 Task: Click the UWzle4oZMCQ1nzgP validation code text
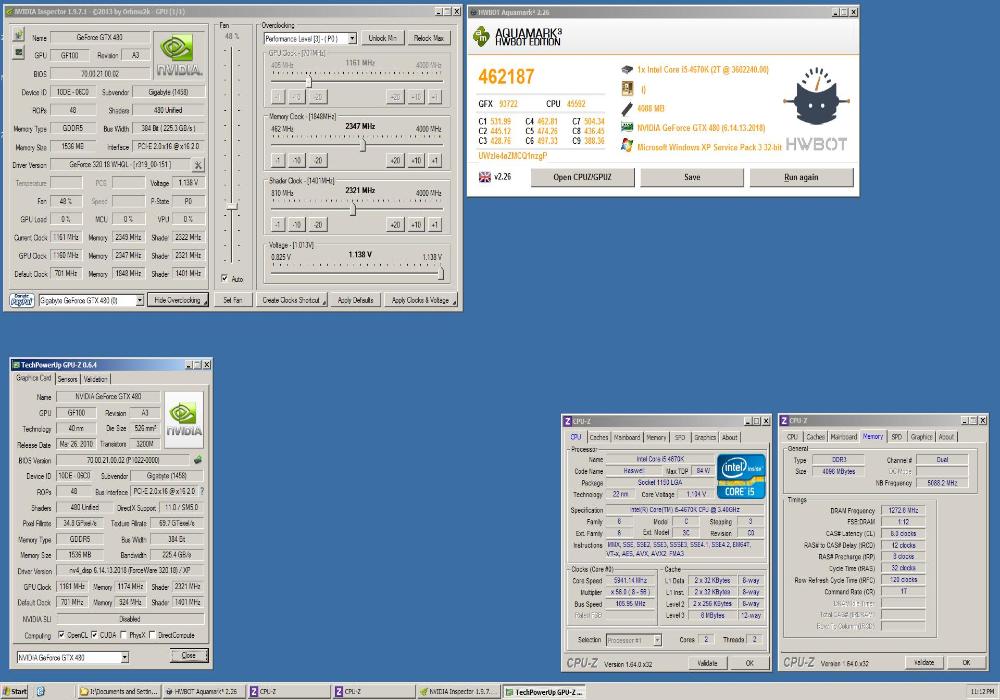pyautogui.click(x=513, y=156)
